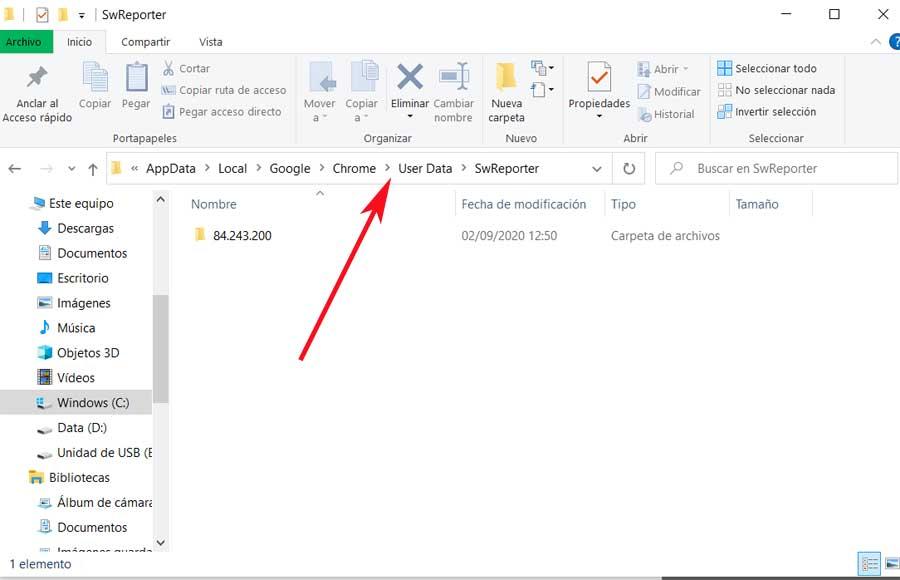The width and height of the screenshot is (900, 580).
Task: Open Imágenes in the navigation pane
Action: (x=73, y=303)
